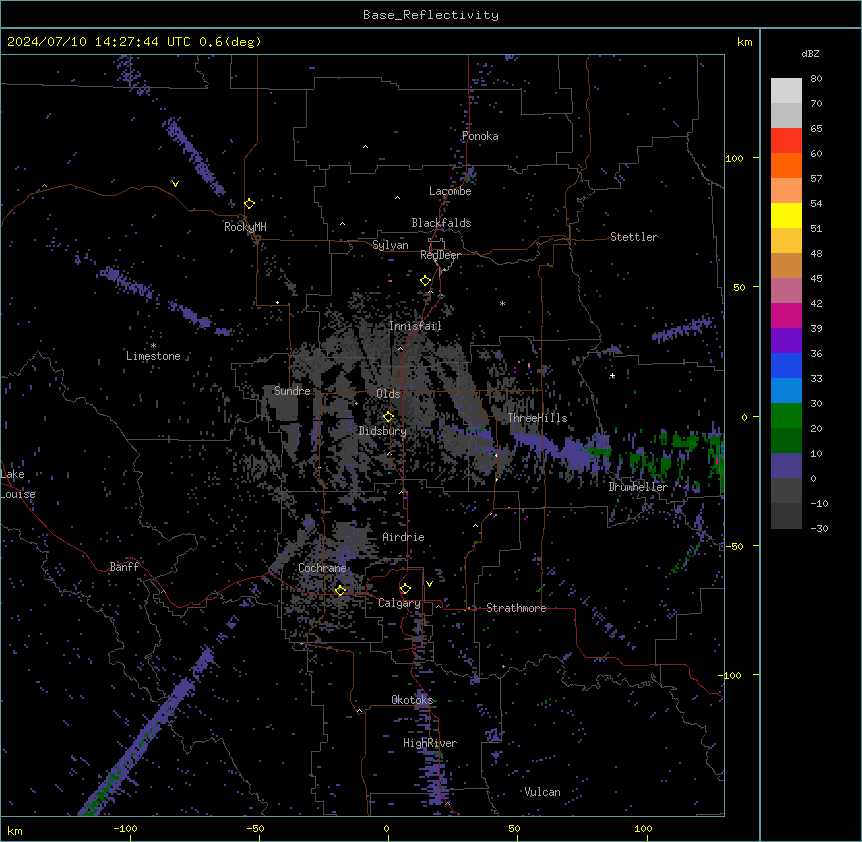The width and height of the screenshot is (862, 842).
Task: Click the yellow station marker near RockyMH
Action: pos(250,203)
